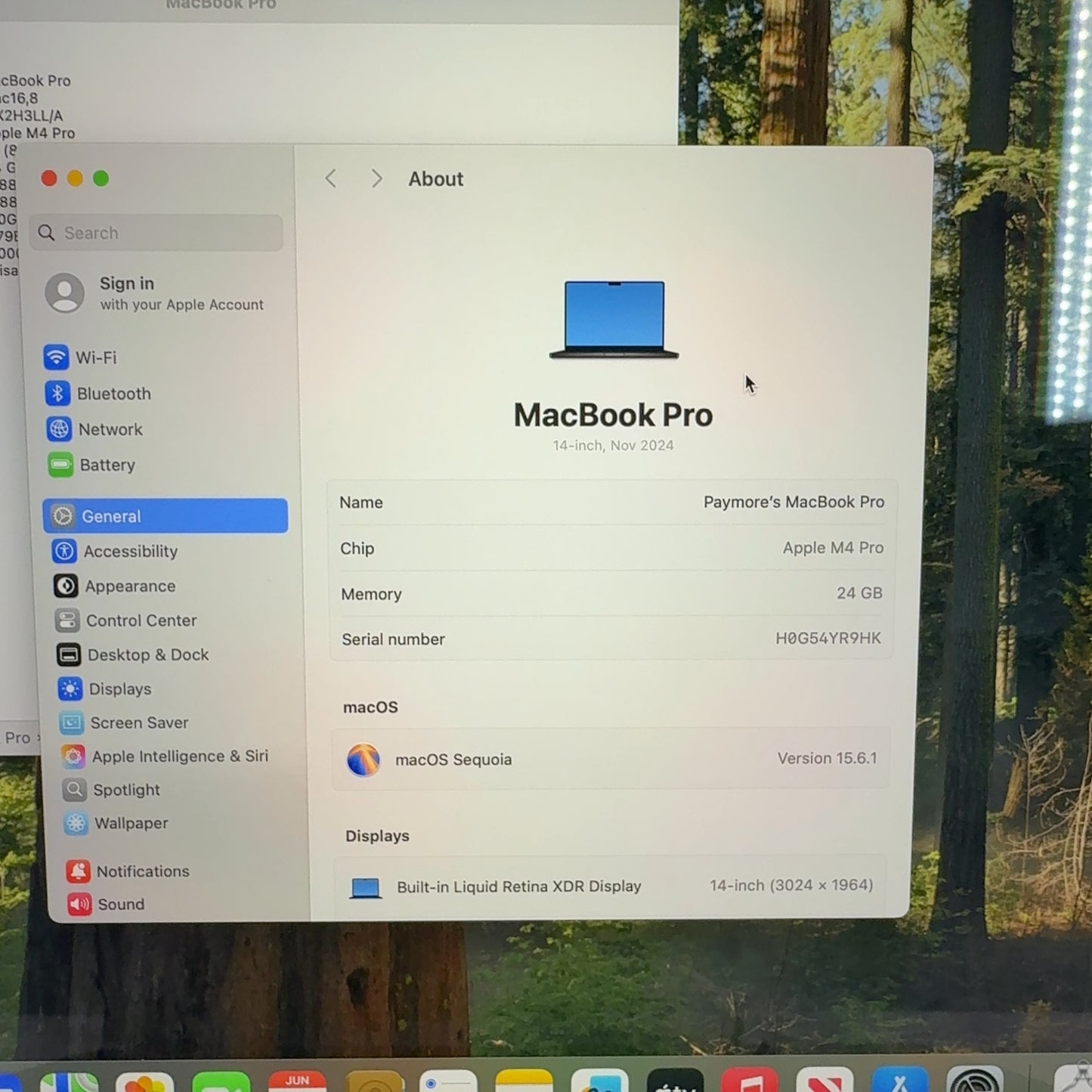Click the "Memory" row label
Image resolution: width=1092 pixels, height=1092 pixels.
(x=371, y=595)
